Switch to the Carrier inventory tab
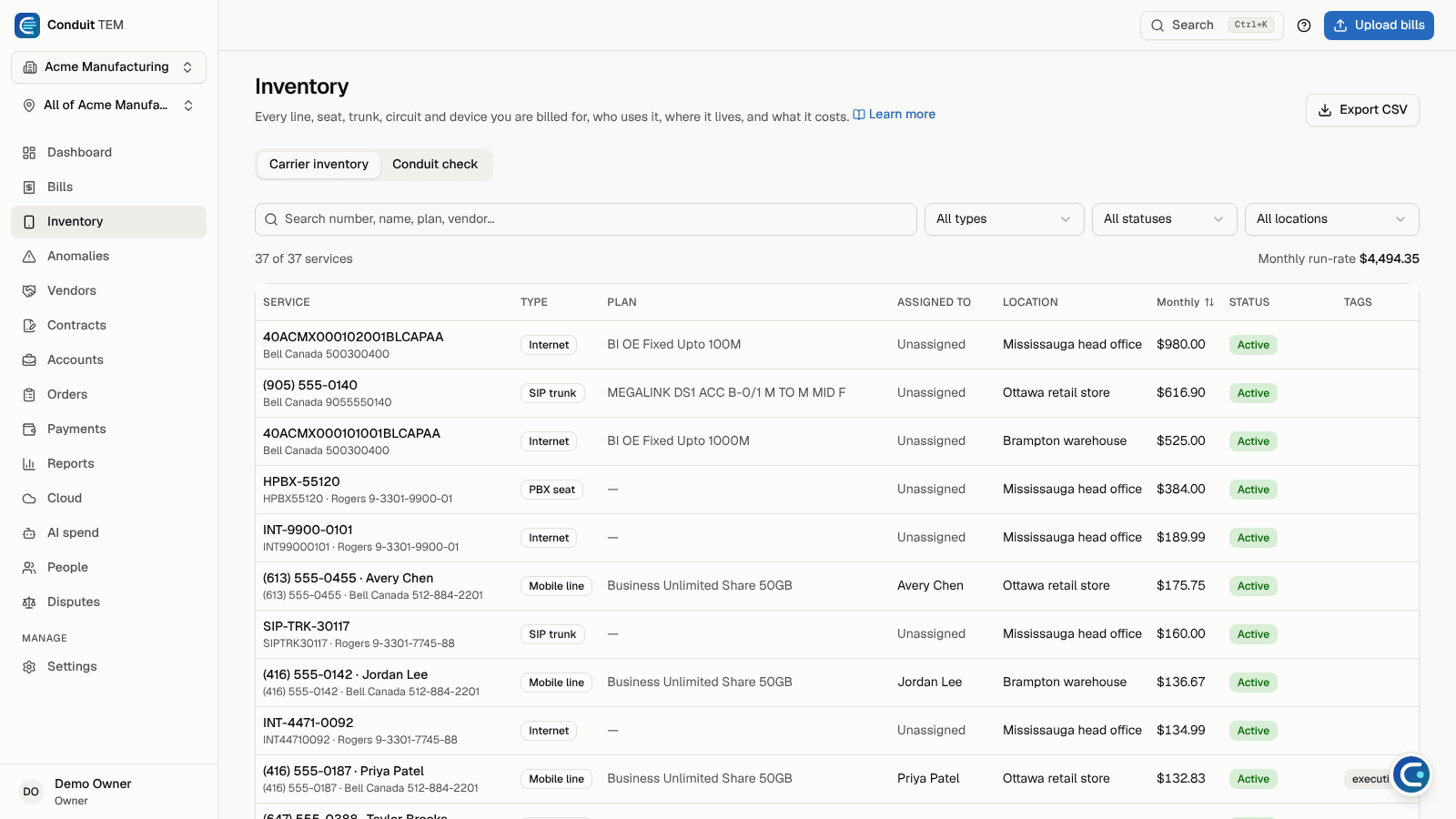 coord(318,165)
